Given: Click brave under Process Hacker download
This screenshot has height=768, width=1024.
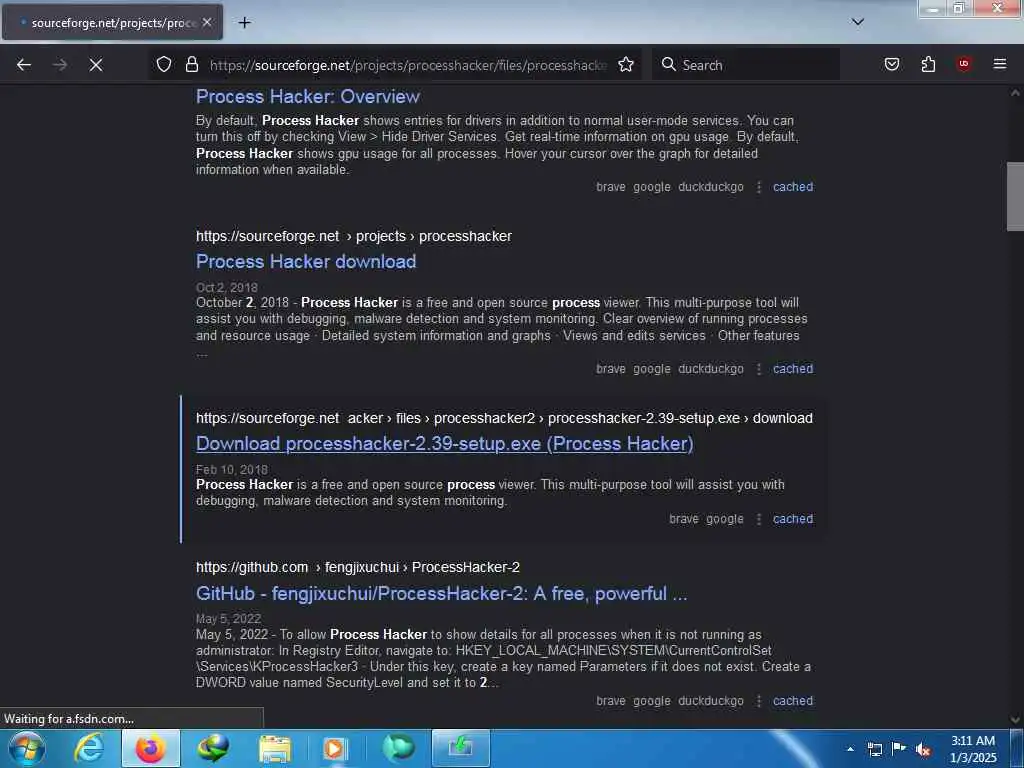Looking at the screenshot, I should tap(611, 368).
